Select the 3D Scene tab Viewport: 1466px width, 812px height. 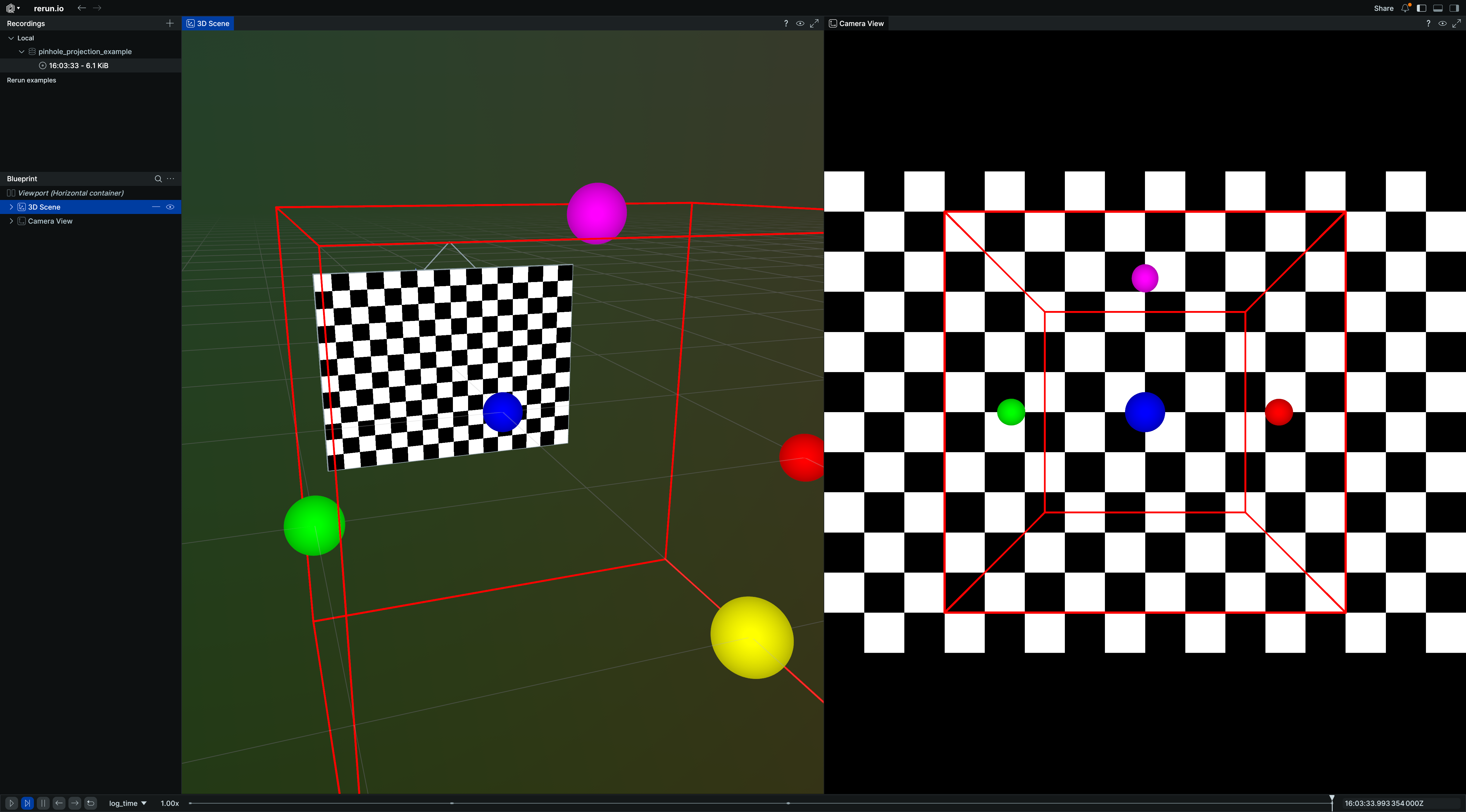[x=208, y=23]
